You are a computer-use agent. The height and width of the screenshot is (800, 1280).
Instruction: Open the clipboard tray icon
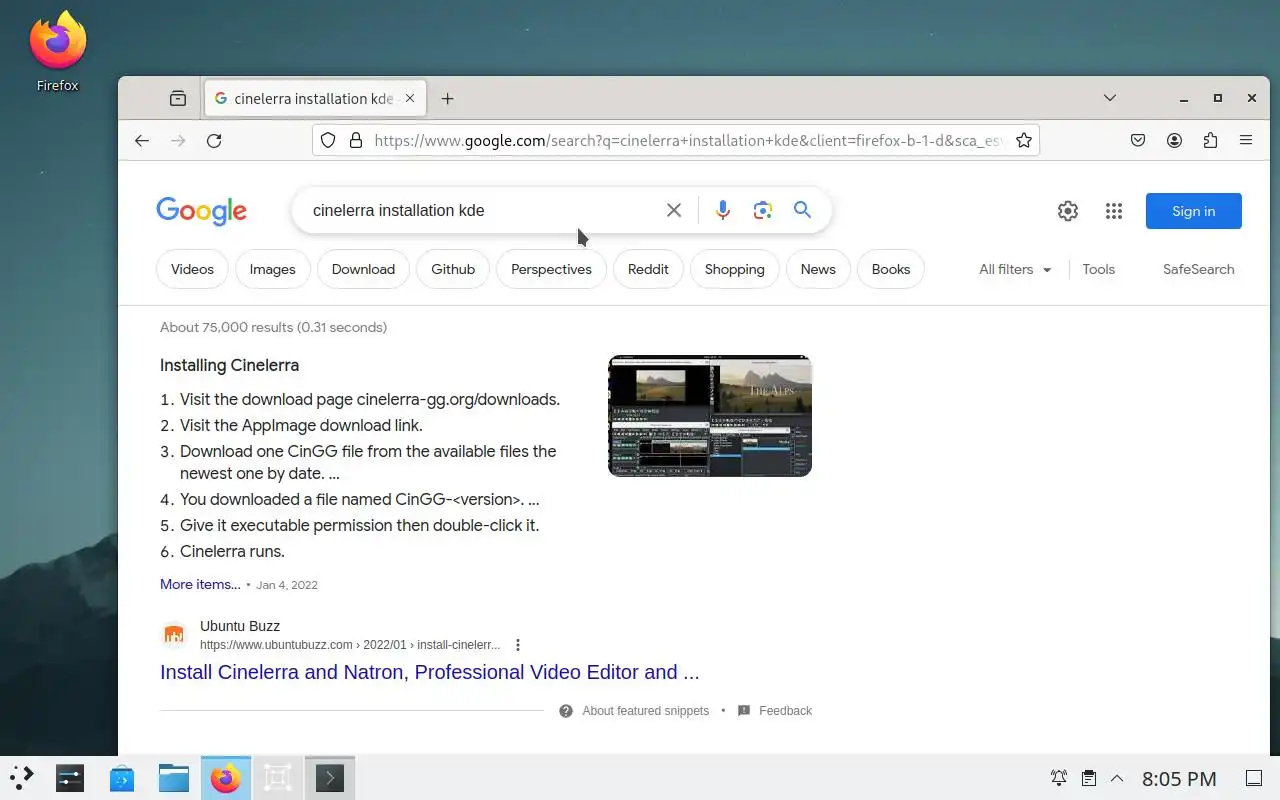pos(1089,778)
